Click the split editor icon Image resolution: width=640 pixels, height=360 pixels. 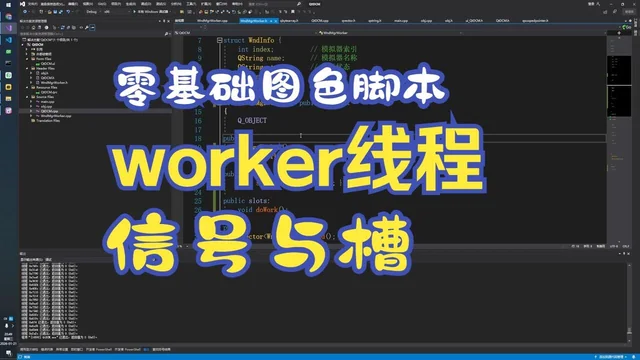coord(619,33)
